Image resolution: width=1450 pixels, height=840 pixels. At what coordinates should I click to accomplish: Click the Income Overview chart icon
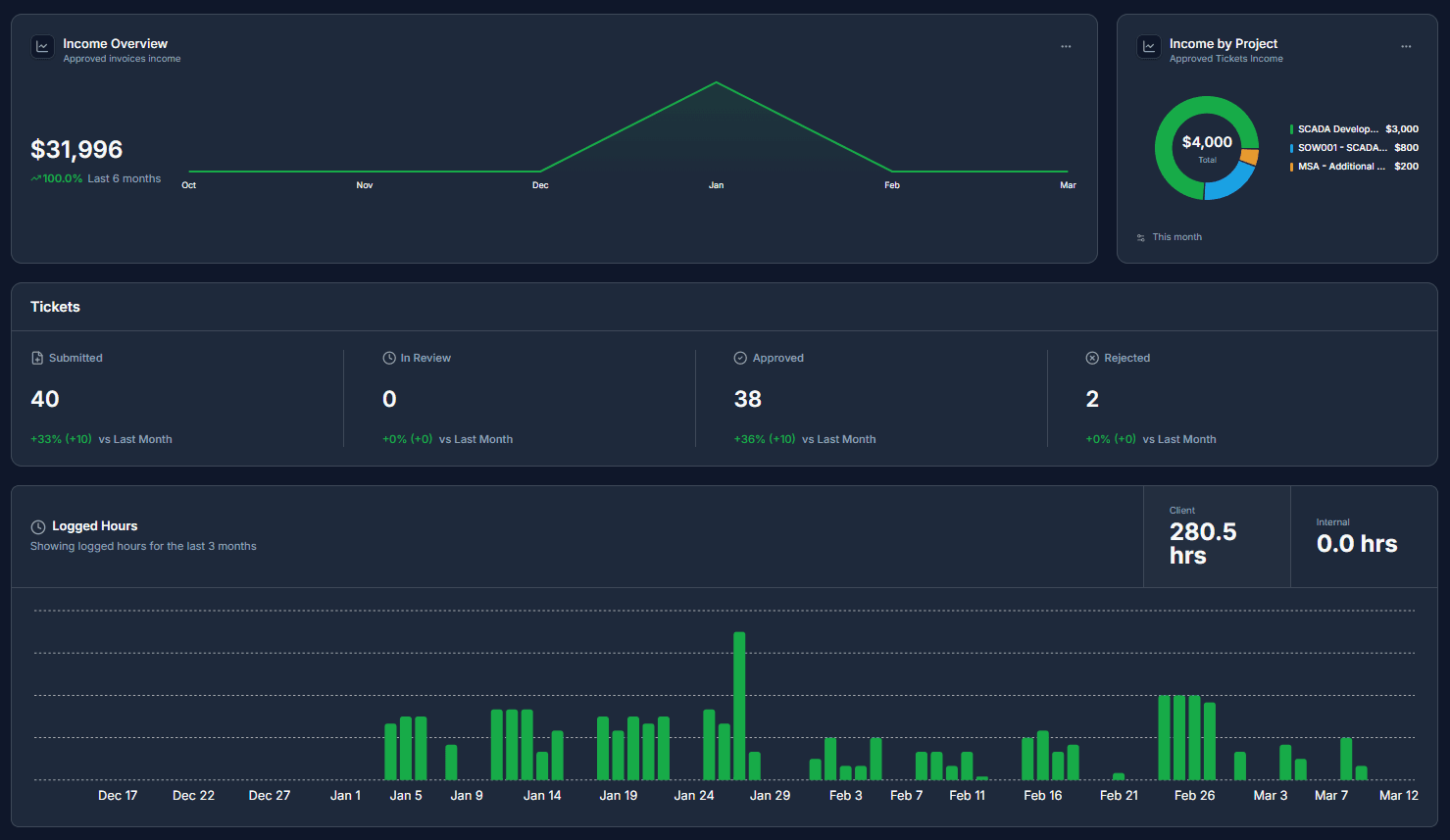click(x=42, y=46)
